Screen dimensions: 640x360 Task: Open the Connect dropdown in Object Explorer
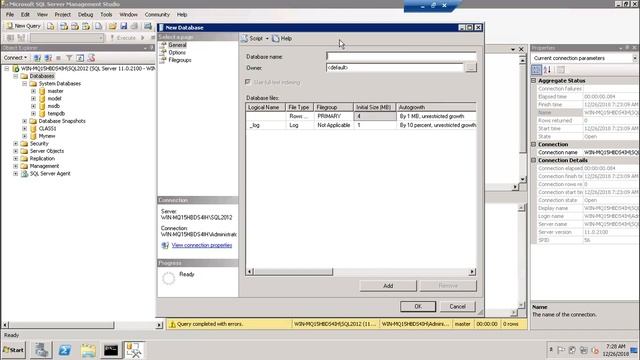16,58
